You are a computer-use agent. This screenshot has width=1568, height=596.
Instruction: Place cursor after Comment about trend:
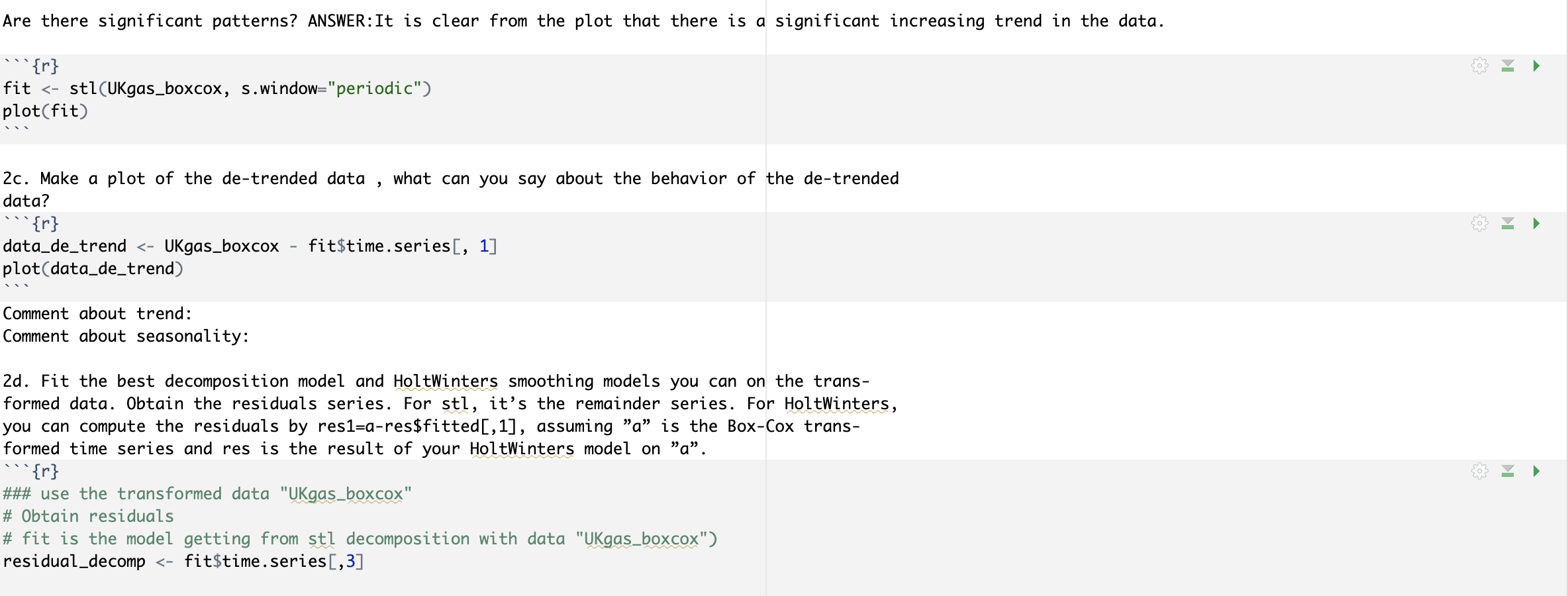[193, 313]
